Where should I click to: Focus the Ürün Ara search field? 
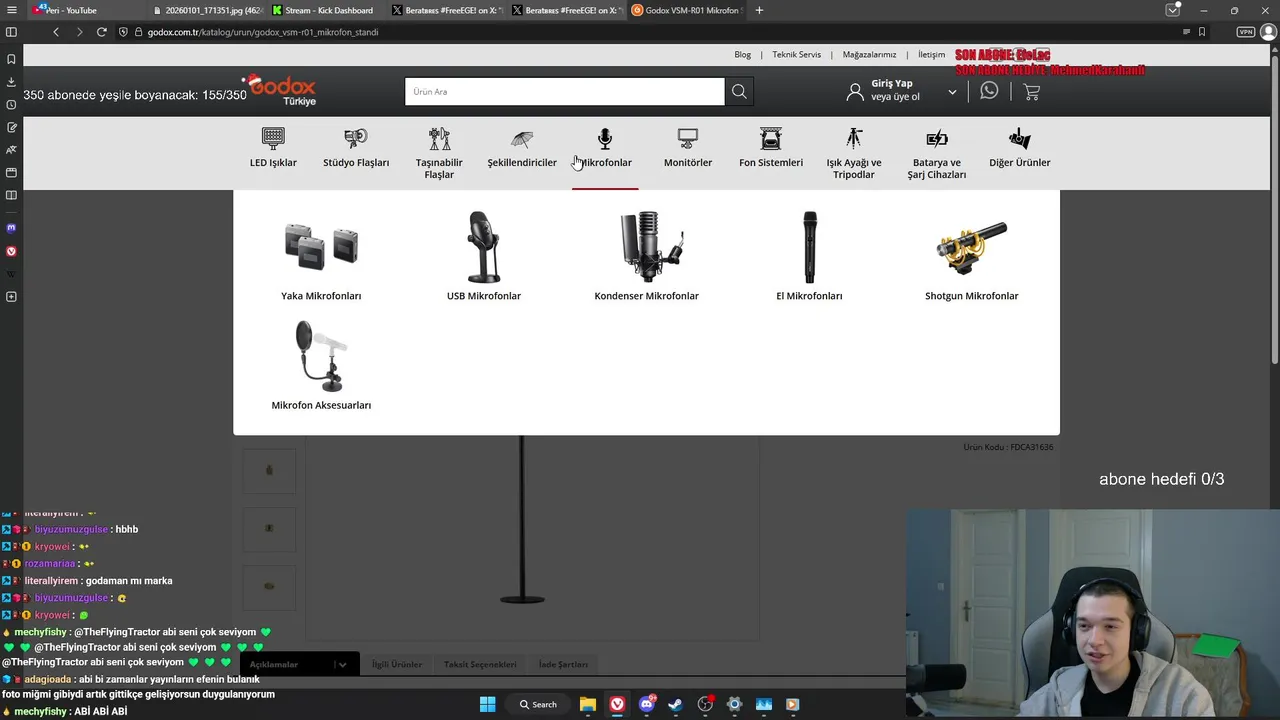tap(565, 92)
